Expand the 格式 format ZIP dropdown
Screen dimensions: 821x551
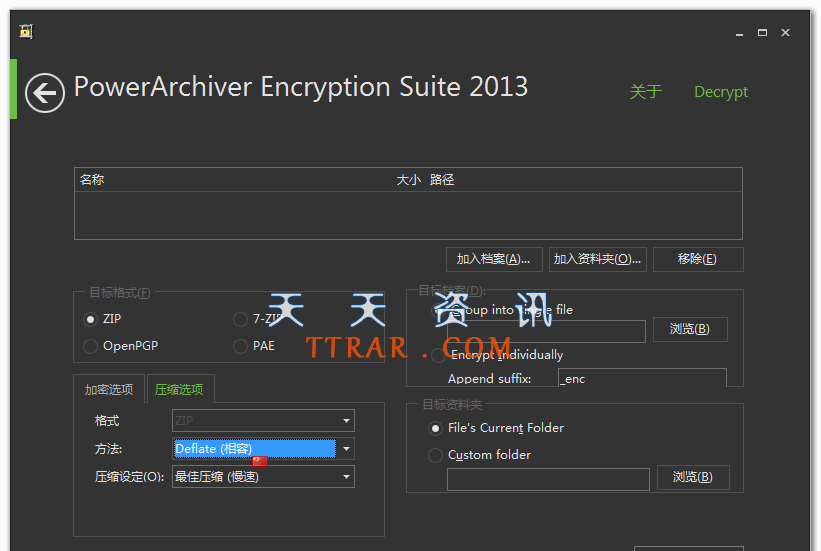(263, 421)
